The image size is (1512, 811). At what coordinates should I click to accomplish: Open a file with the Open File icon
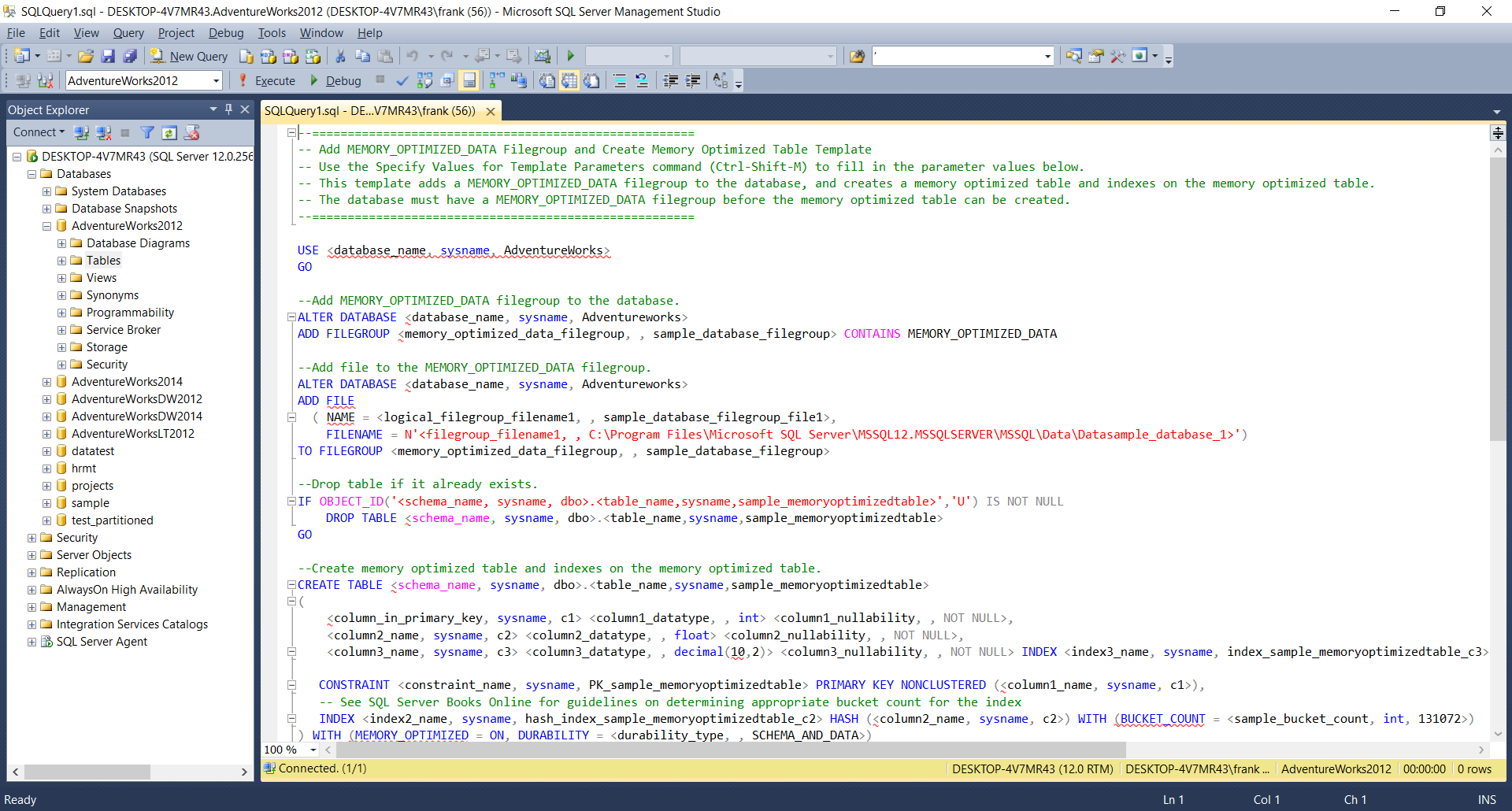86,56
